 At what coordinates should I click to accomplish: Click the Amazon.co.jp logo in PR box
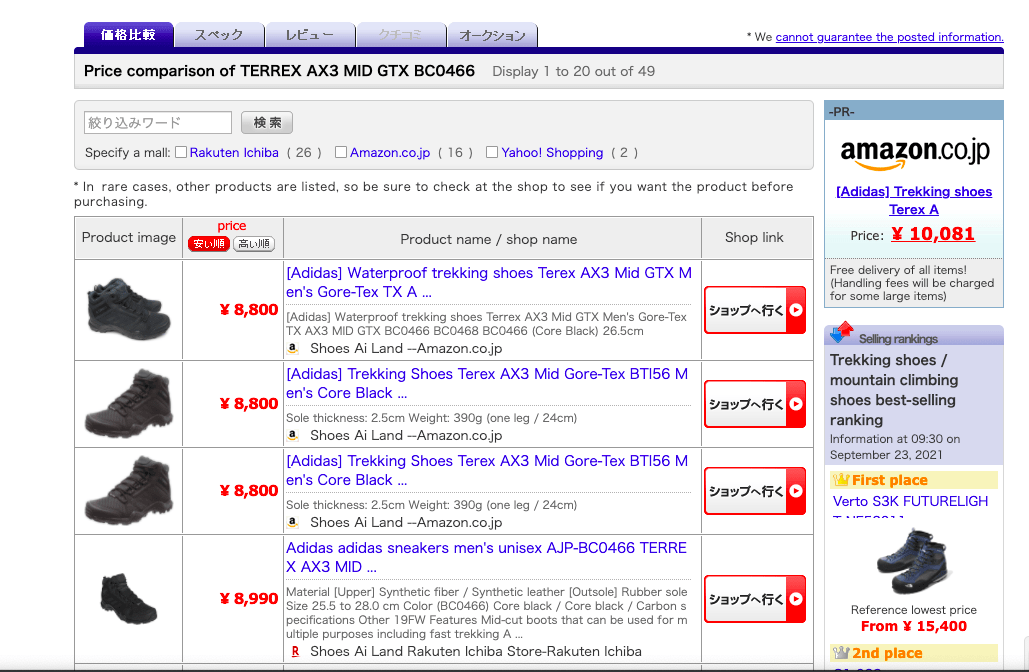[x=914, y=152]
